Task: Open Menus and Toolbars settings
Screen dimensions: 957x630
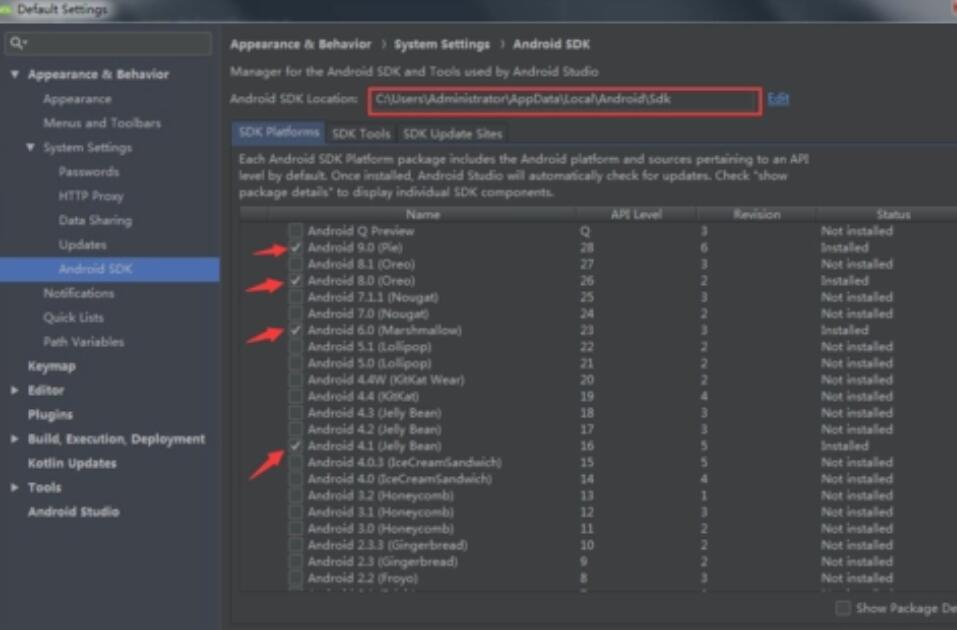Action: [102, 123]
